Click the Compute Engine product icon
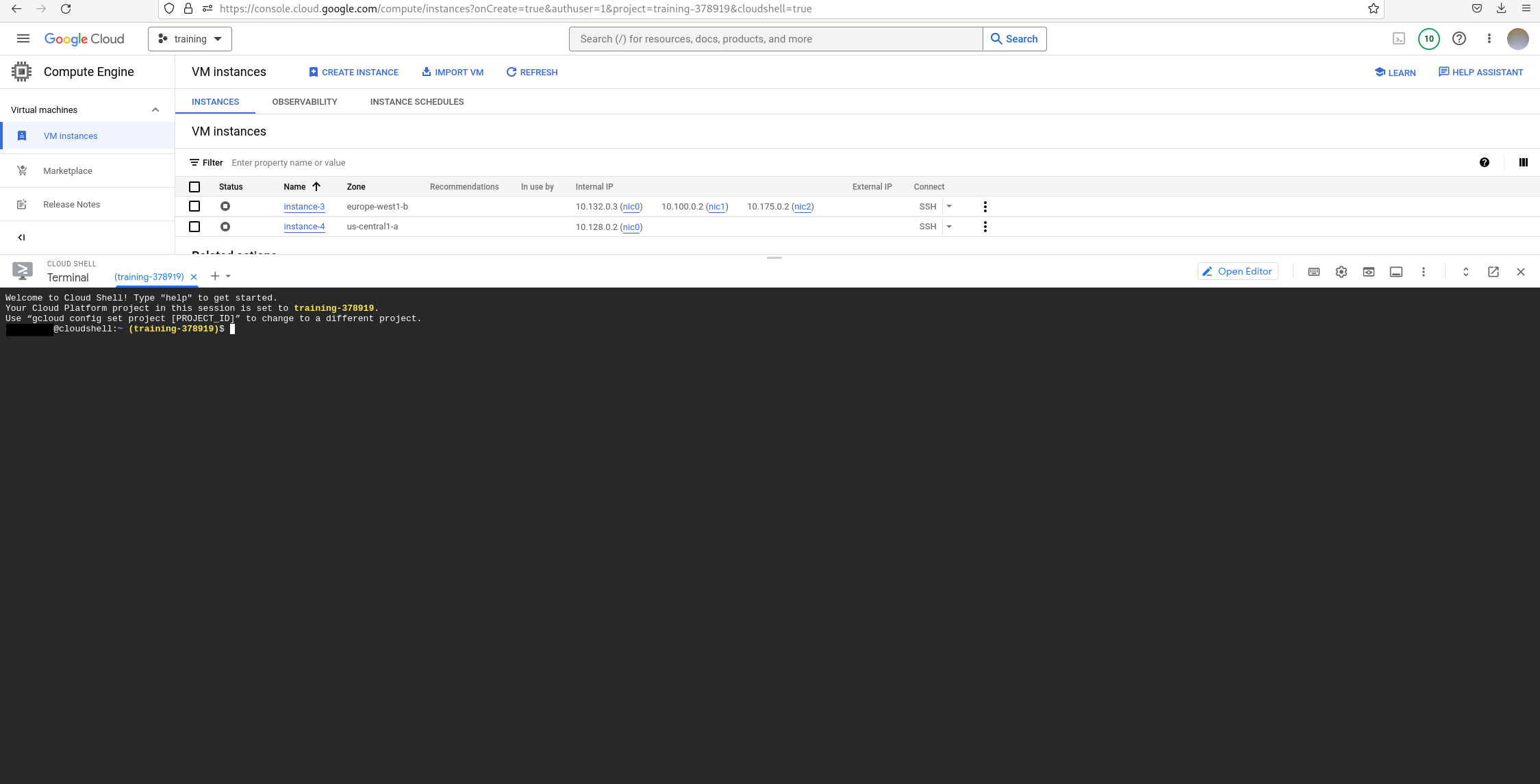 tap(21, 71)
